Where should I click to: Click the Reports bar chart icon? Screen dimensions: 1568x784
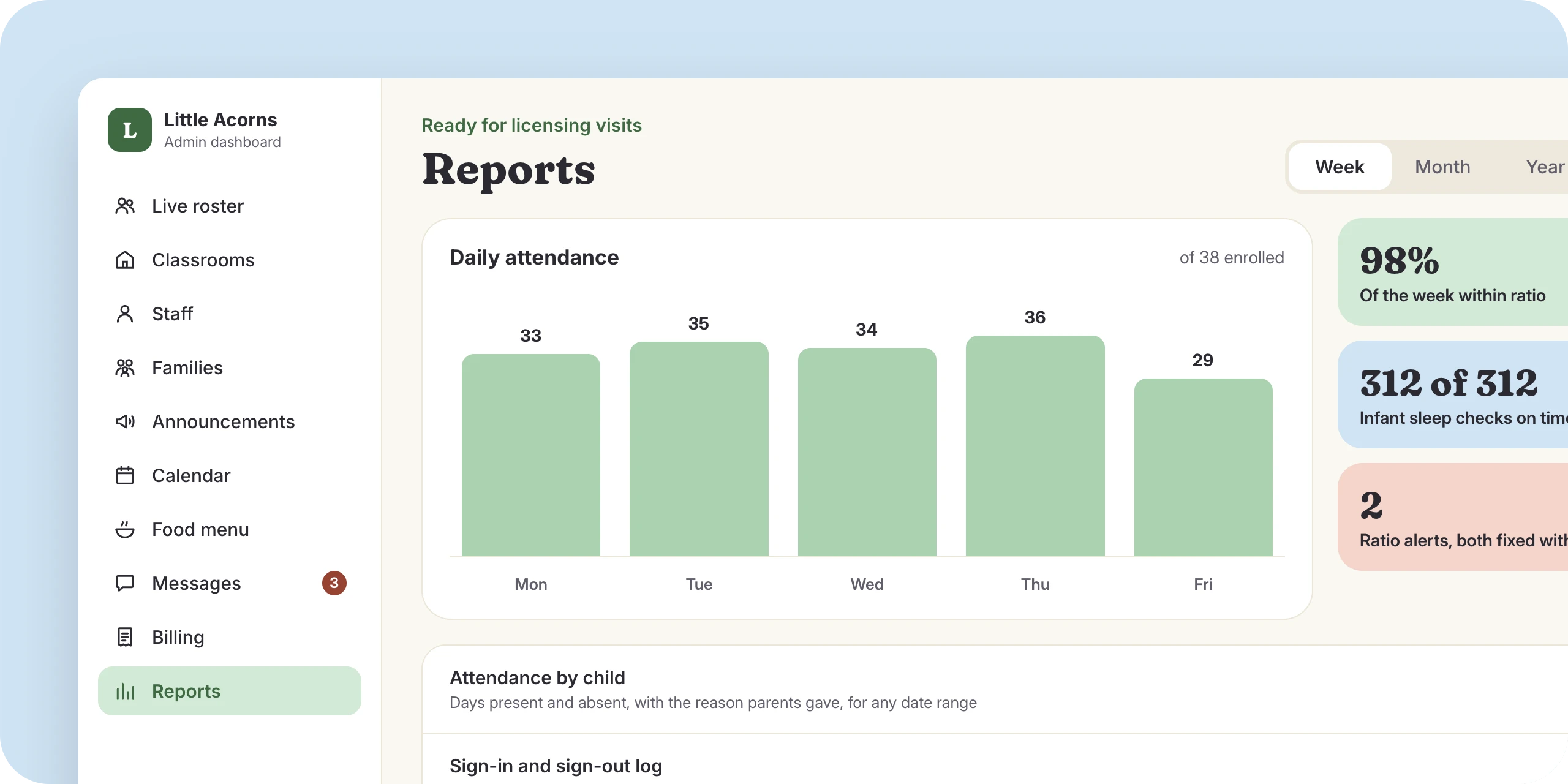125,691
